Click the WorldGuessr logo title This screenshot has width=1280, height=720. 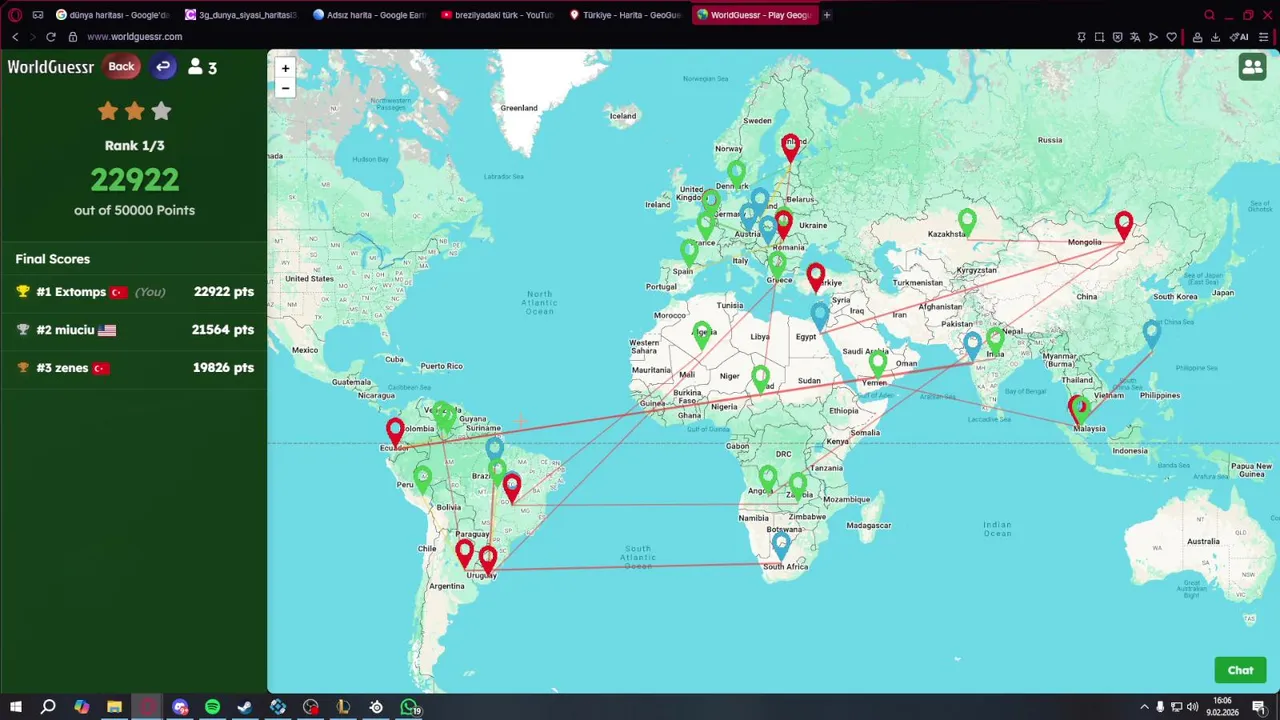click(x=51, y=67)
